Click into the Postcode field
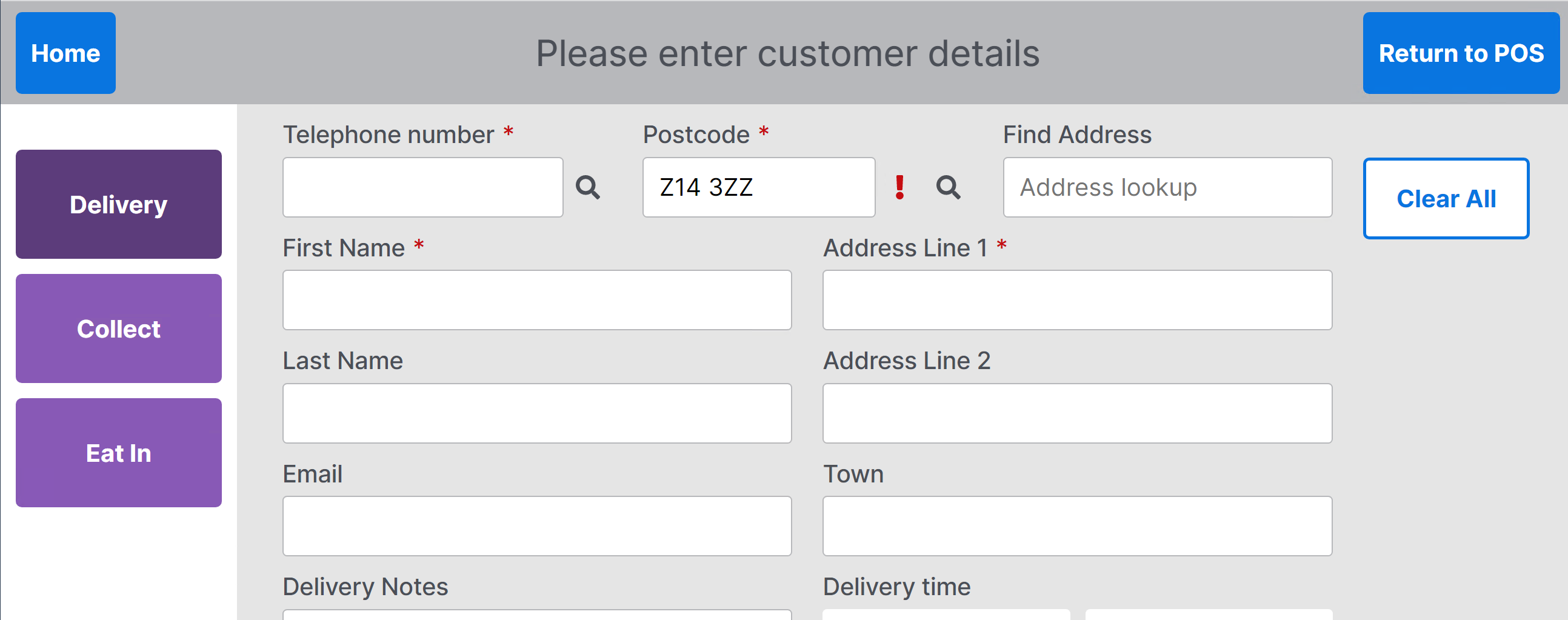The width and height of the screenshot is (1568, 620). (758, 187)
